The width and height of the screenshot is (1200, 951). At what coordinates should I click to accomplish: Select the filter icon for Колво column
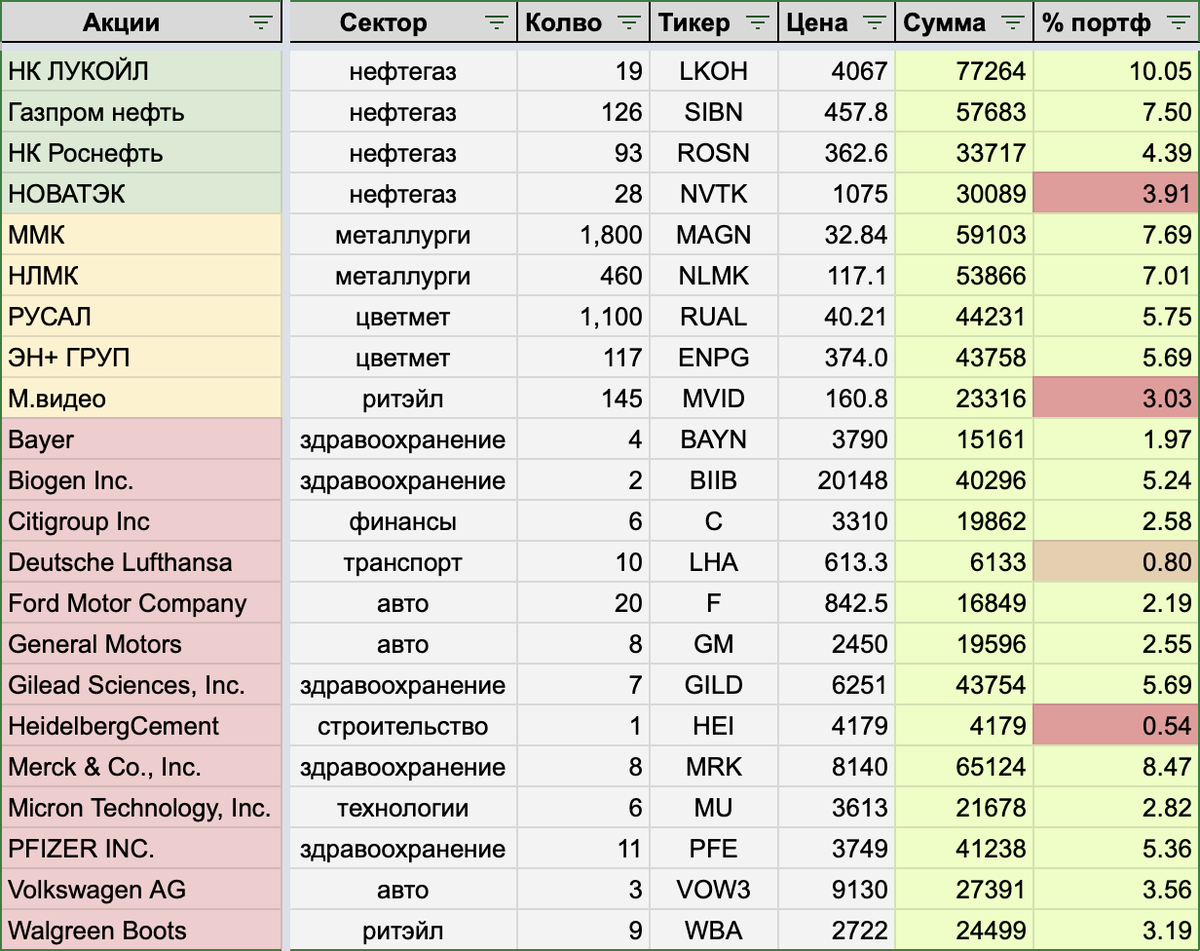pos(628,21)
